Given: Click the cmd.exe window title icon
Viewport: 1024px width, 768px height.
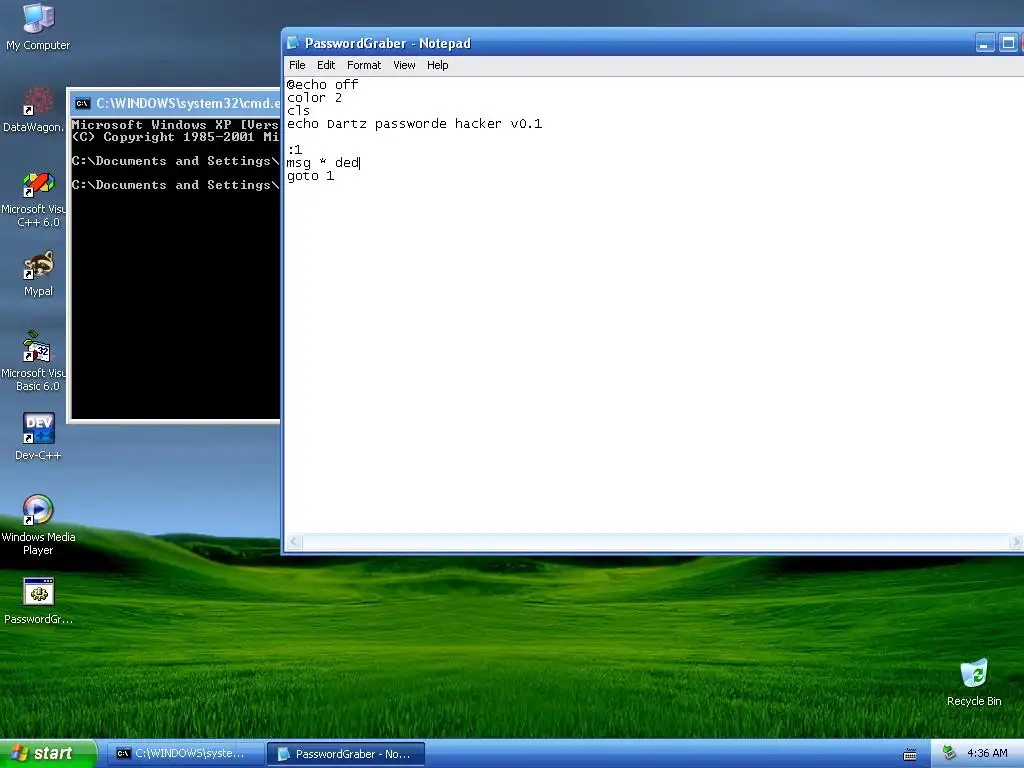Looking at the screenshot, I should point(82,103).
